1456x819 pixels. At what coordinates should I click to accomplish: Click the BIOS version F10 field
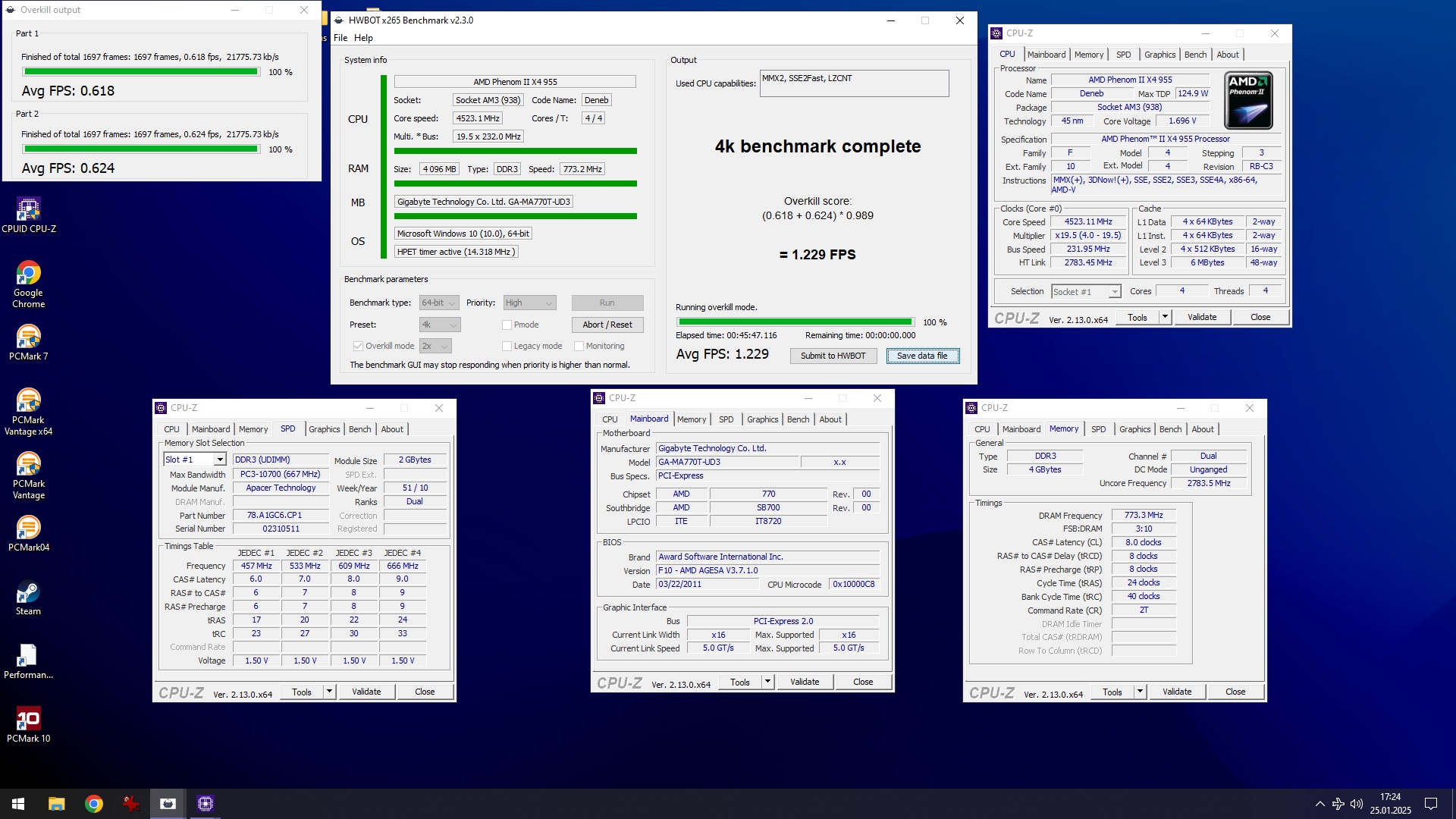click(x=767, y=571)
